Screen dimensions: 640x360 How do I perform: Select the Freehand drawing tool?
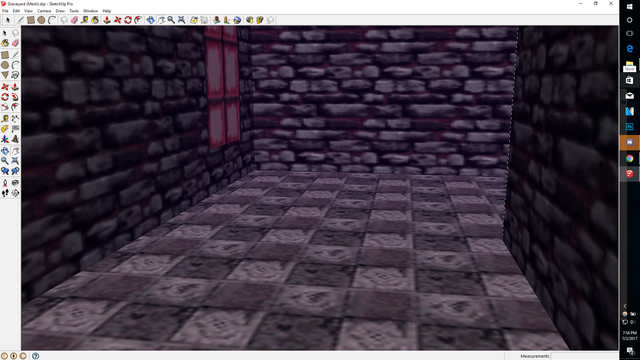15,75
